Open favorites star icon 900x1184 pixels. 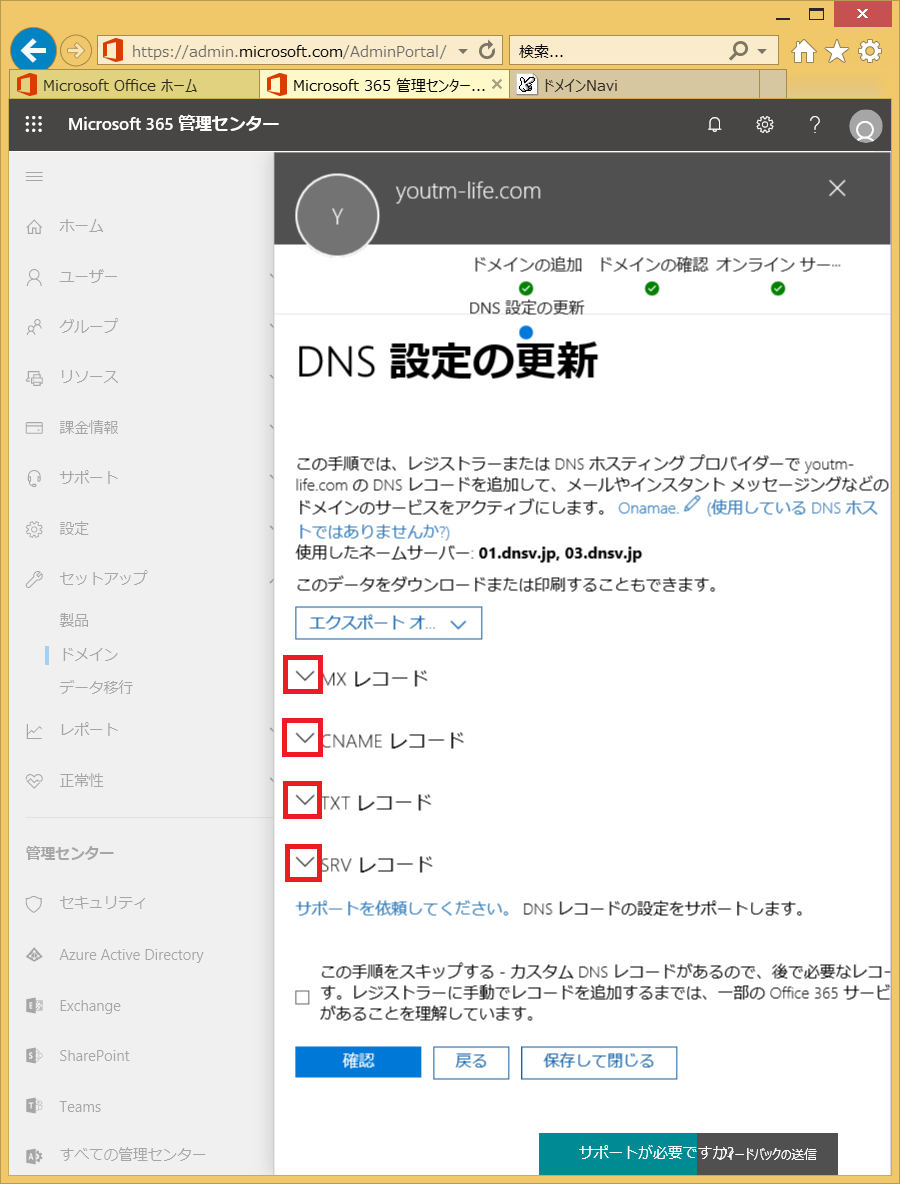click(837, 51)
